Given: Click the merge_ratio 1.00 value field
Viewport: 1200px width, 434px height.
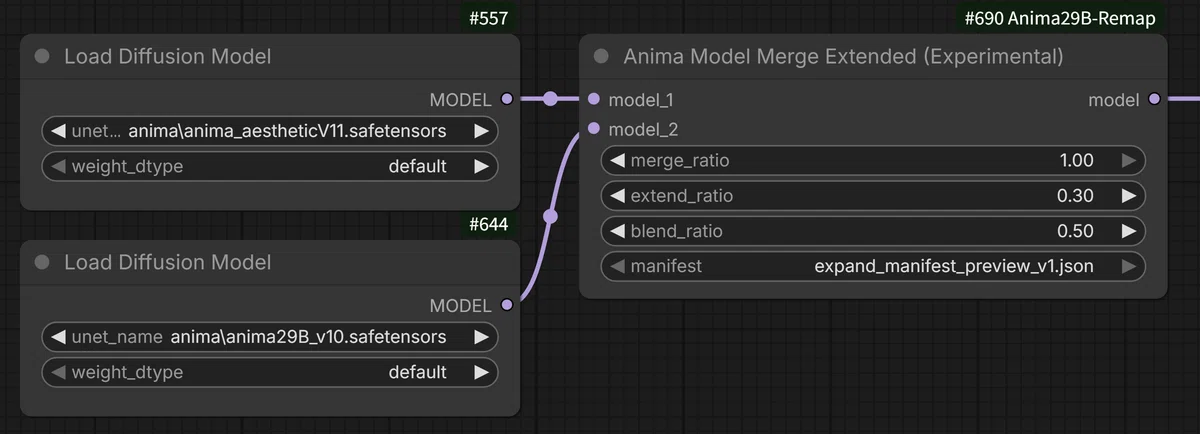Looking at the screenshot, I should [873, 160].
